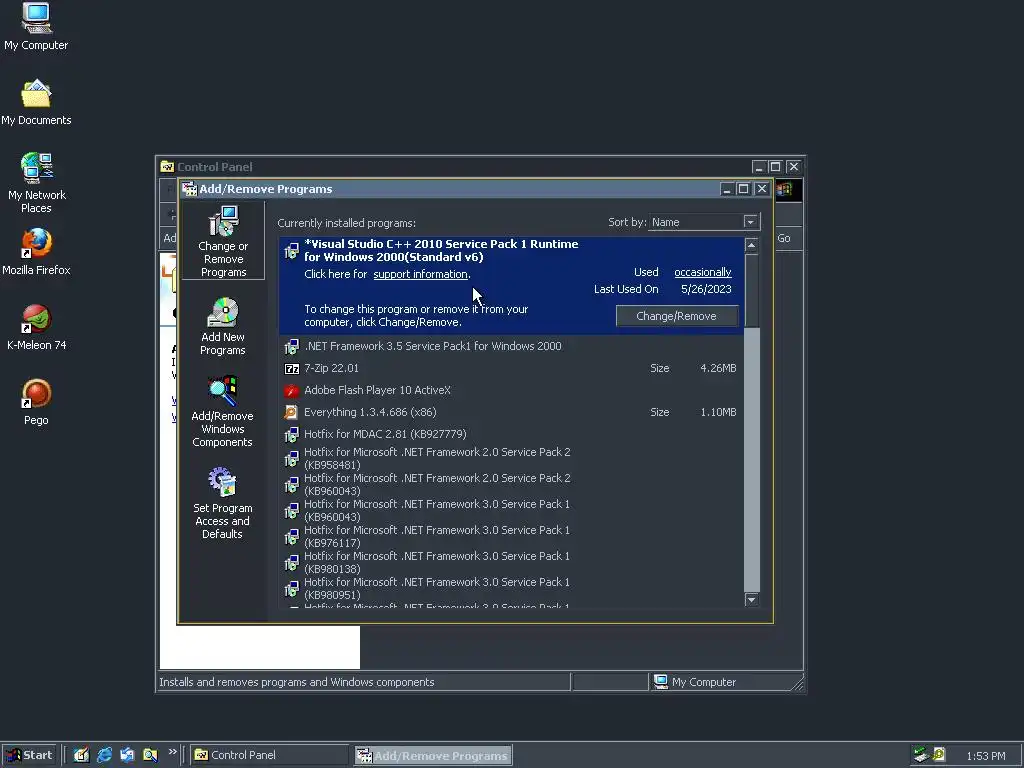Click the occasionally usage link

coord(703,272)
